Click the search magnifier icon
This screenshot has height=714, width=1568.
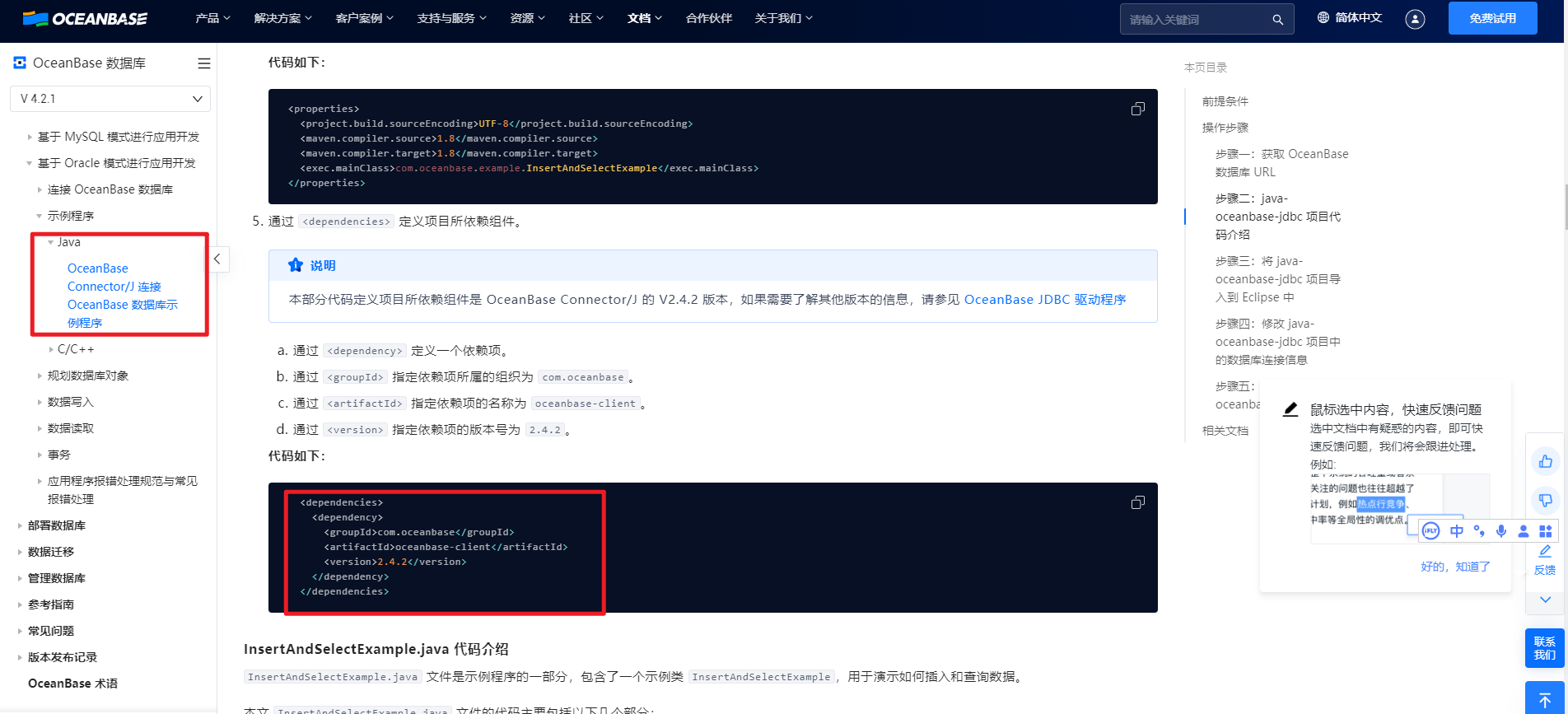pyautogui.click(x=1277, y=20)
